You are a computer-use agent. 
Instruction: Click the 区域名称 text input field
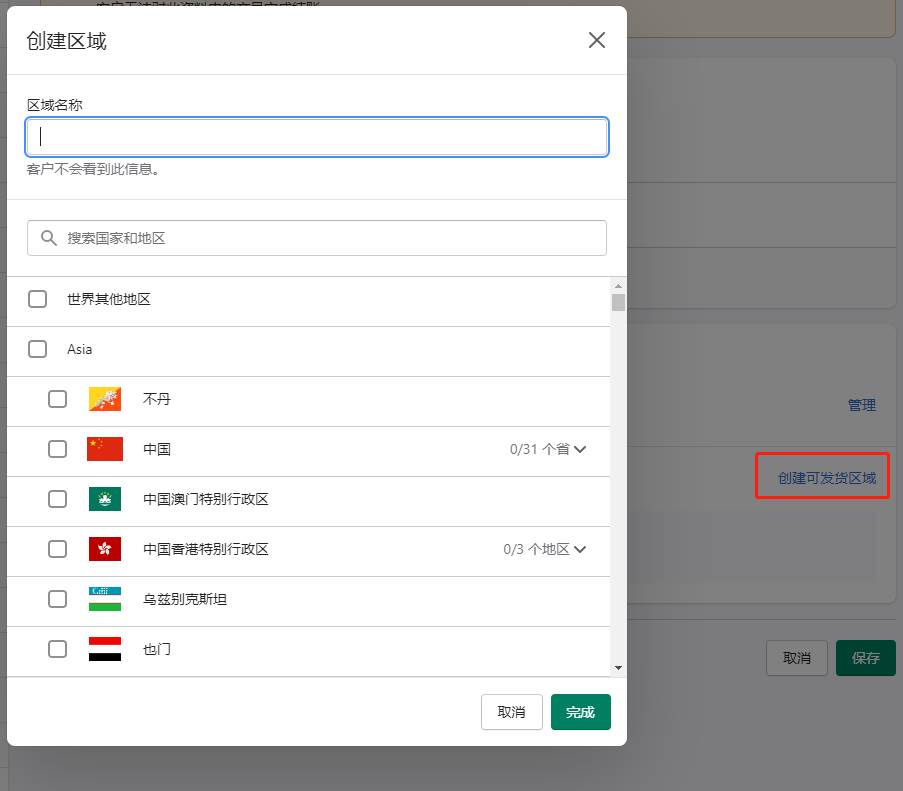click(x=317, y=137)
